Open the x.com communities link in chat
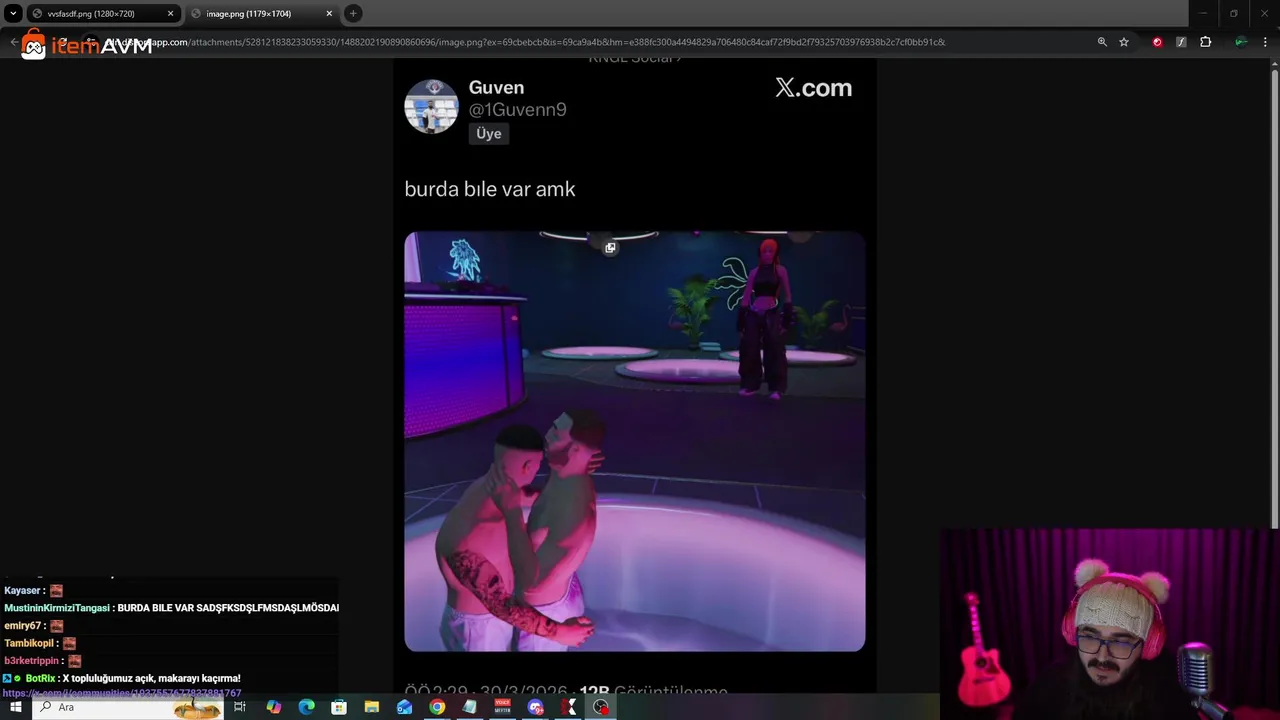The height and width of the screenshot is (720, 1280). tap(122, 693)
